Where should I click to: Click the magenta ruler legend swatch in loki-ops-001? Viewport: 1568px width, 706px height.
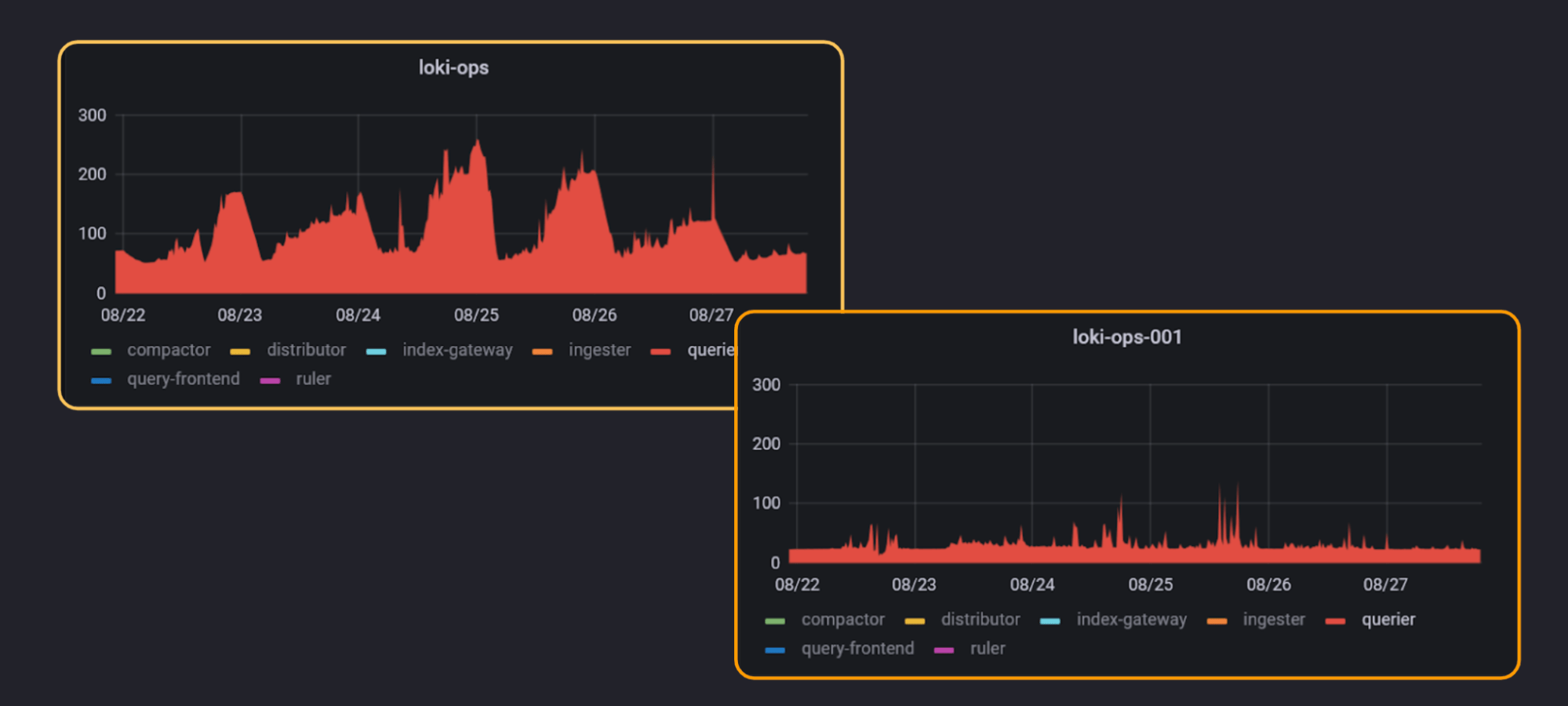coord(944,649)
